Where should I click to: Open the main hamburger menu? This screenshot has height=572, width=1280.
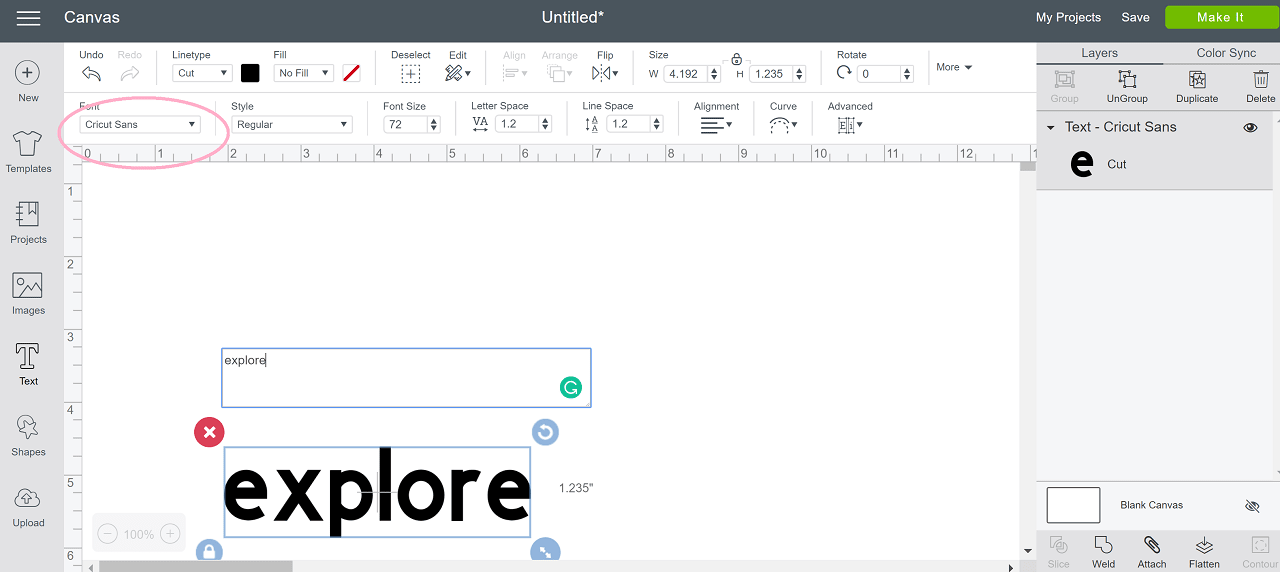click(28, 18)
